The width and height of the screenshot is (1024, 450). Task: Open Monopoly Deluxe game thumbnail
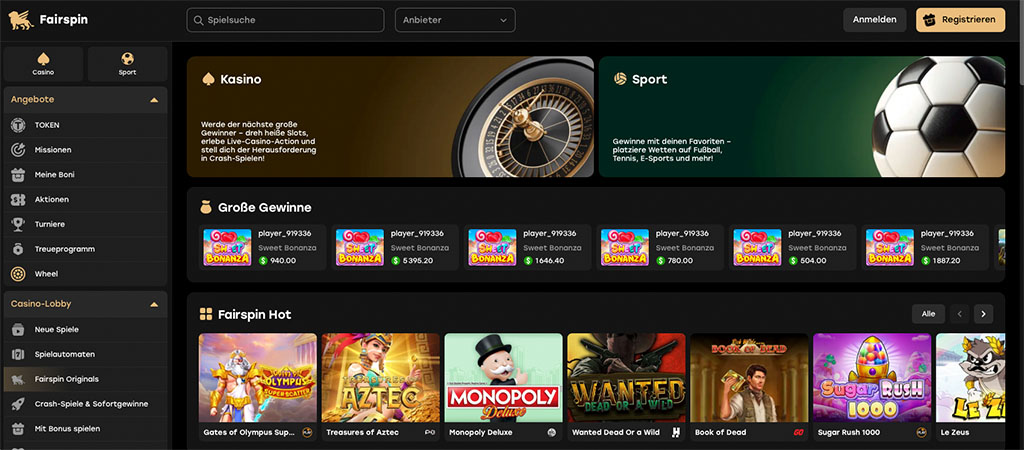pos(504,378)
